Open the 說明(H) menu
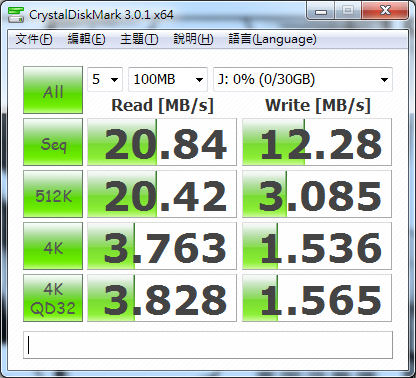 [x=193, y=39]
